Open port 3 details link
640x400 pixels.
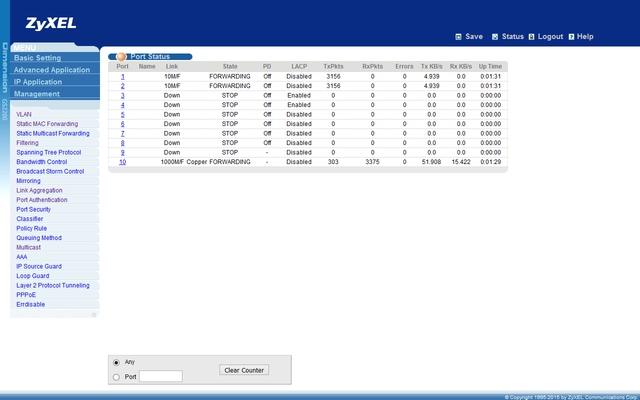[122, 96]
